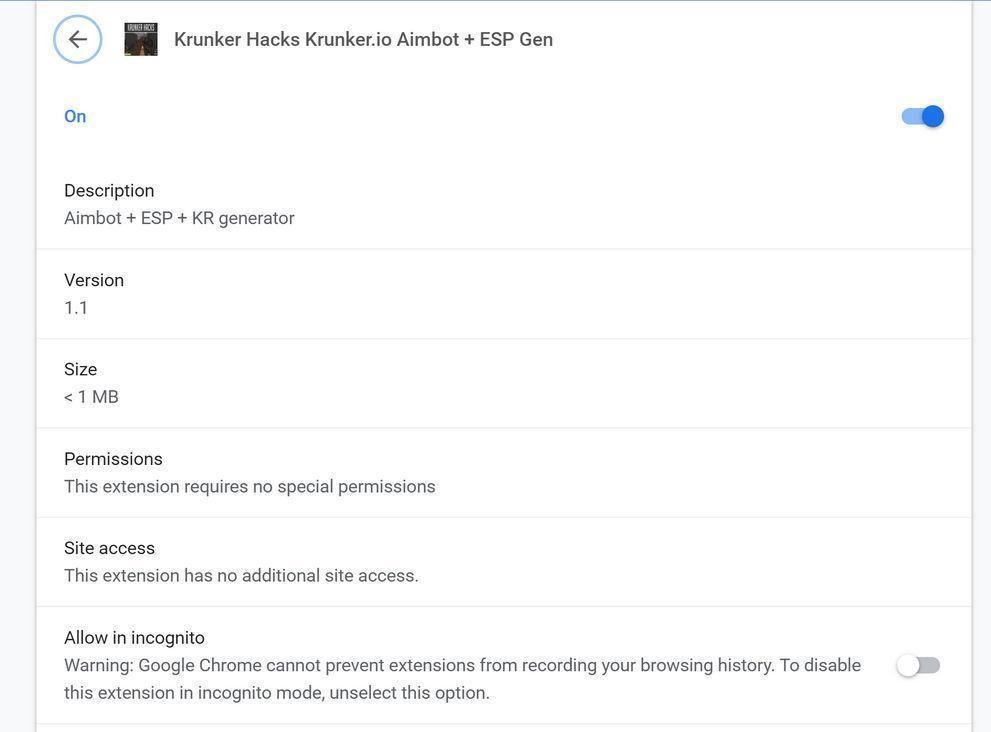Screen dimensions: 991x732
Task: Click the 'Aimbot + ESP Gen' title ending
Action: click(474, 39)
